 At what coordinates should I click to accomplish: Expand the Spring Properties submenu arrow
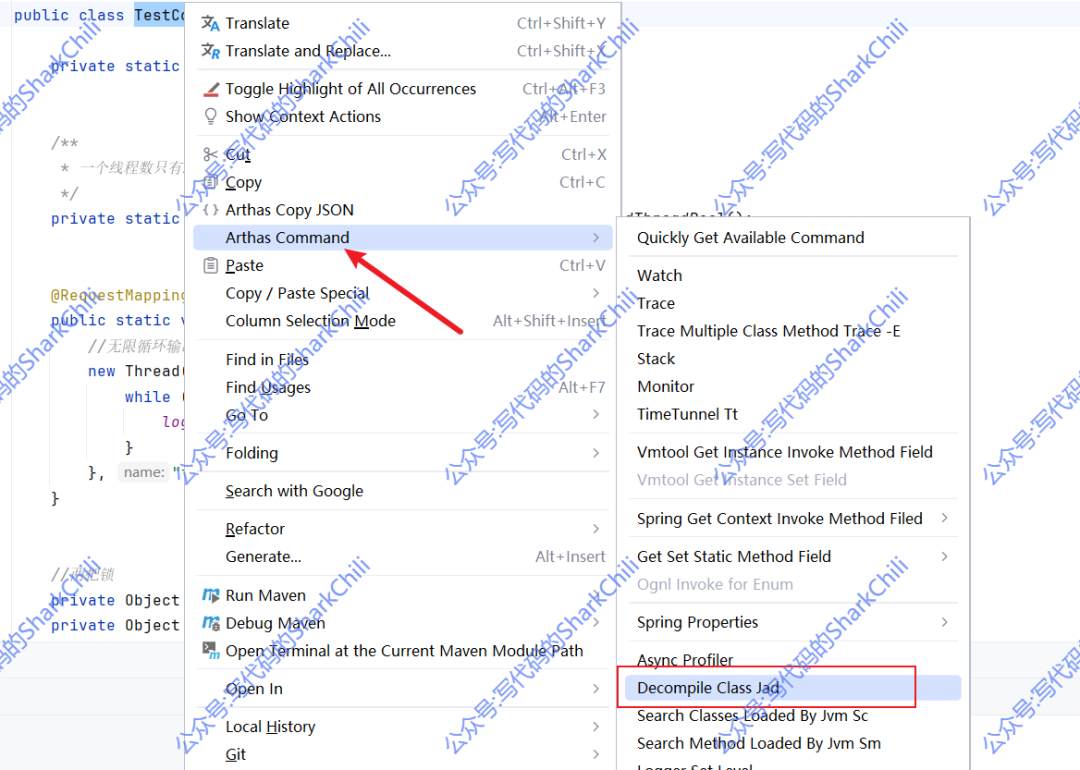pyautogui.click(x=944, y=622)
